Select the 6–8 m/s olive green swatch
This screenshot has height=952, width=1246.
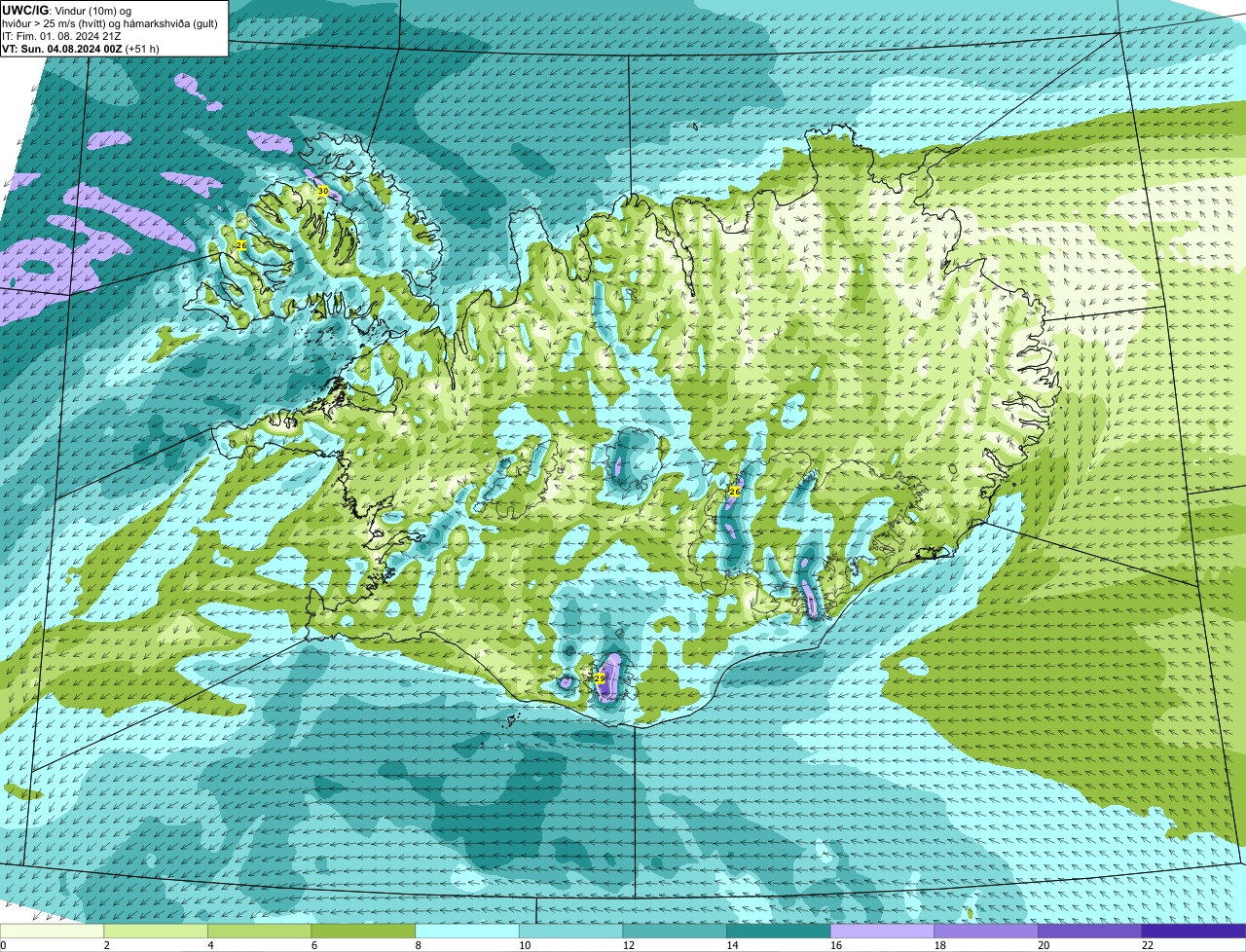click(363, 931)
